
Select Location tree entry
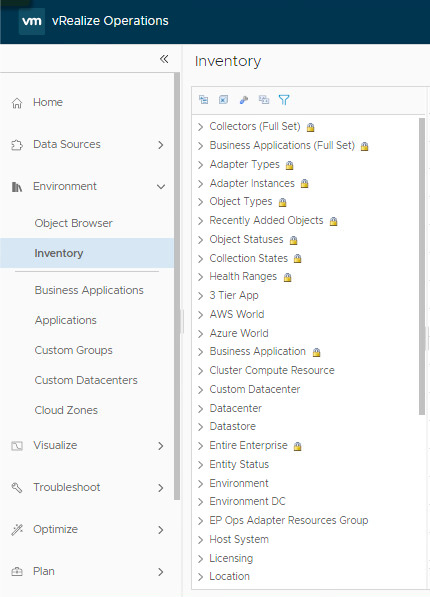229,576
